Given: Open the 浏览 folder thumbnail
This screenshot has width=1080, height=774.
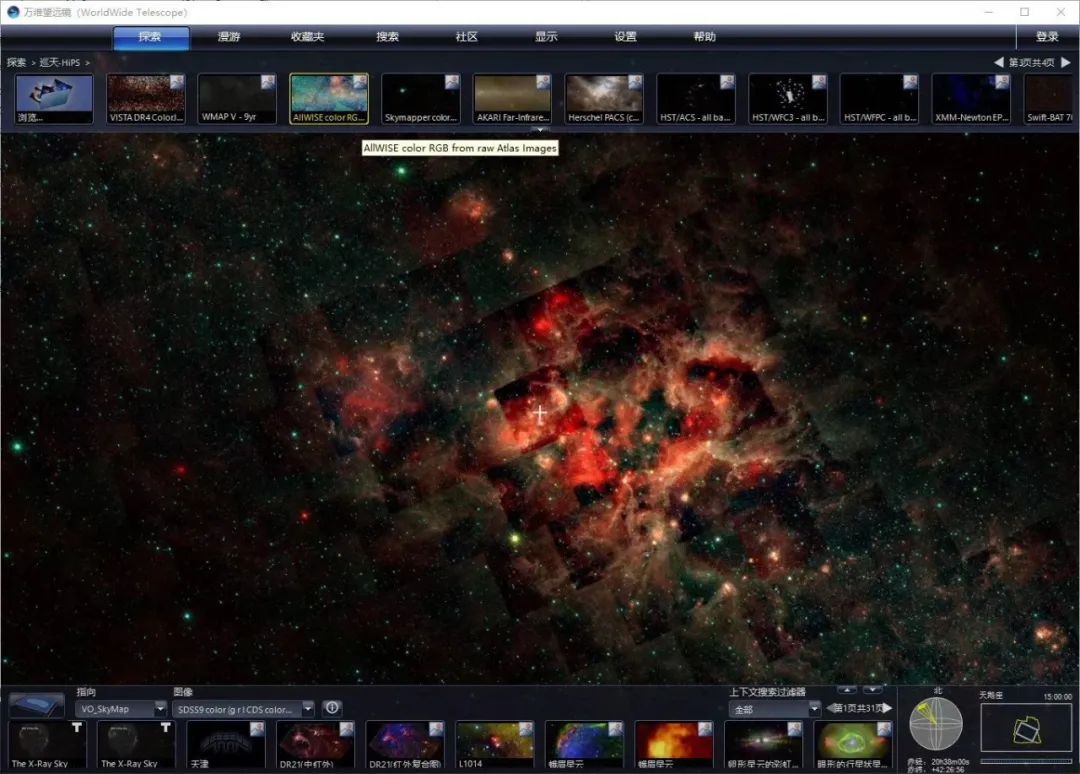Looking at the screenshot, I should click(54, 98).
